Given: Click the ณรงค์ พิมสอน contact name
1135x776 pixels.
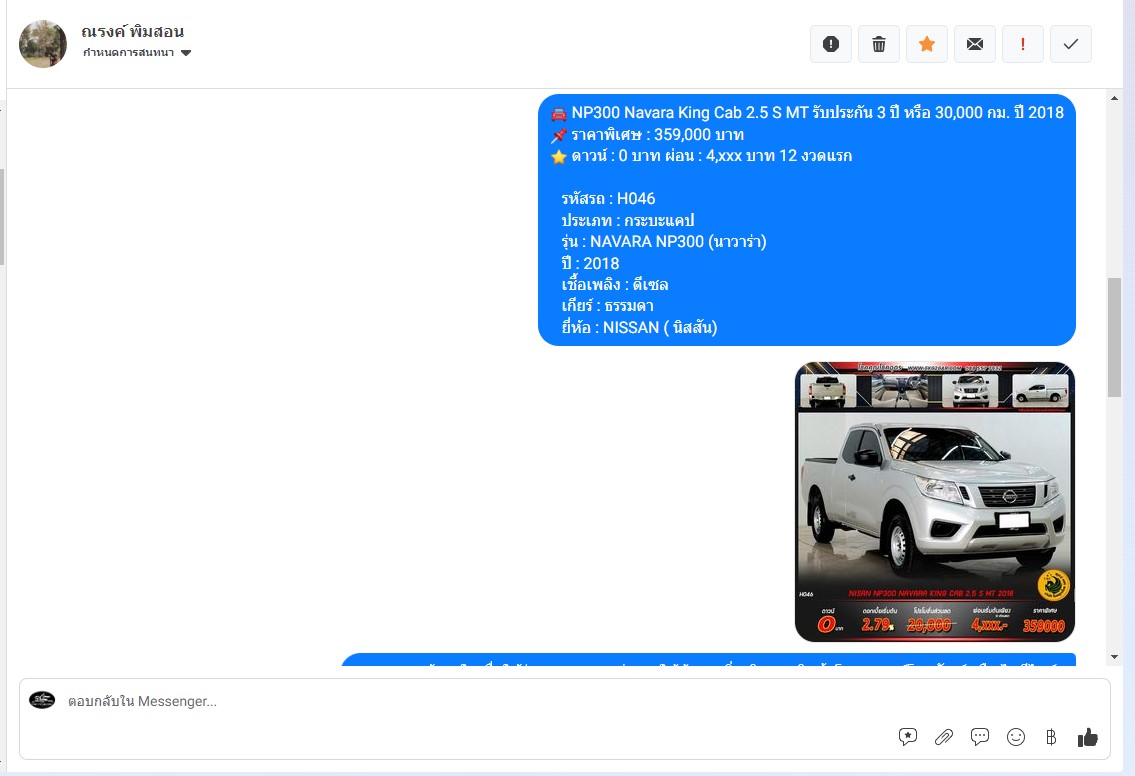Looking at the screenshot, I should (132, 31).
